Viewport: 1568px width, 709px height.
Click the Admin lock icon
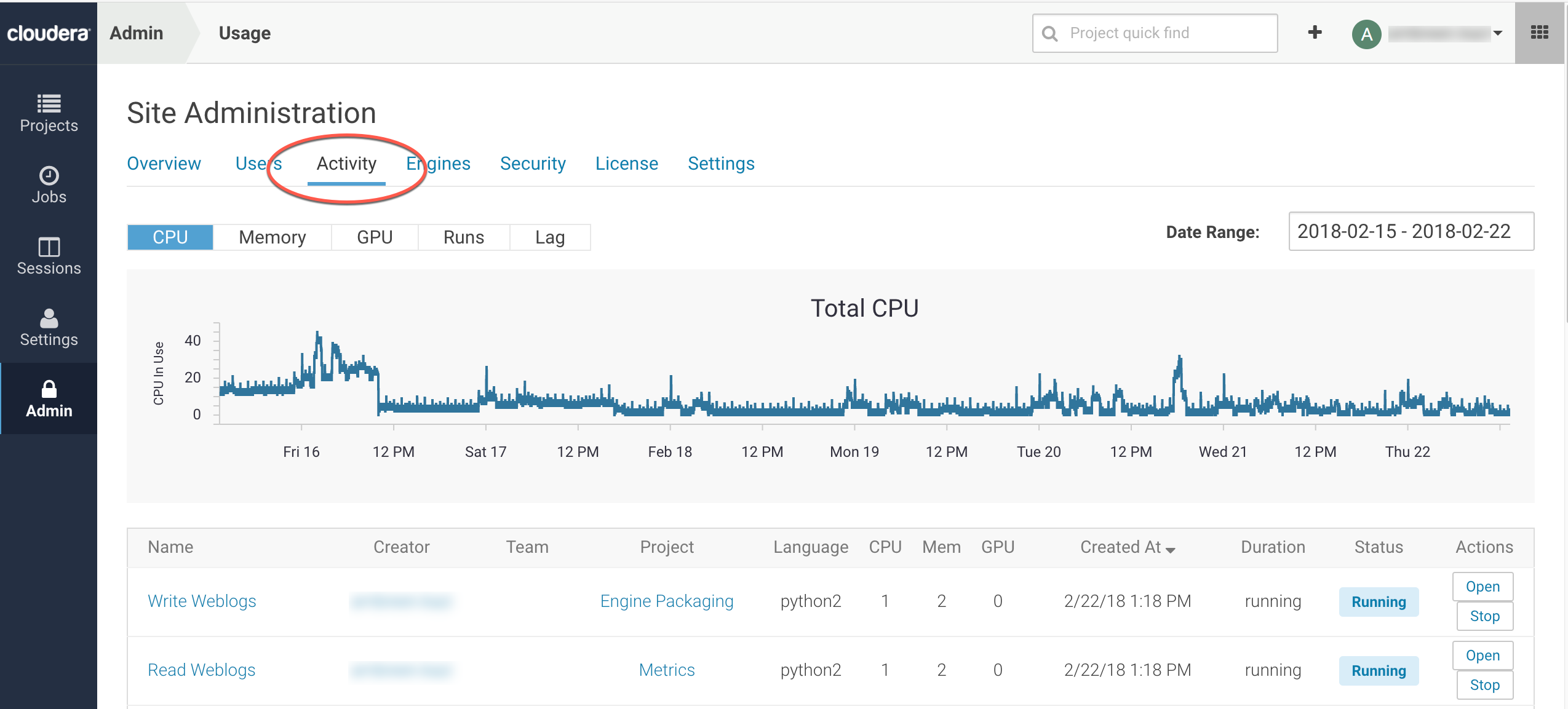click(x=49, y=390)
